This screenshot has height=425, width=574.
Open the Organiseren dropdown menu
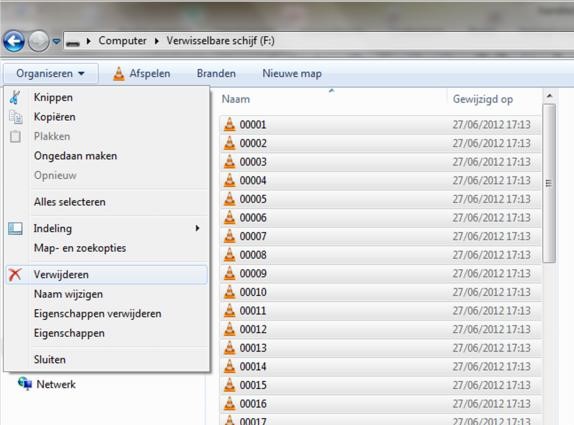(51, 74)
